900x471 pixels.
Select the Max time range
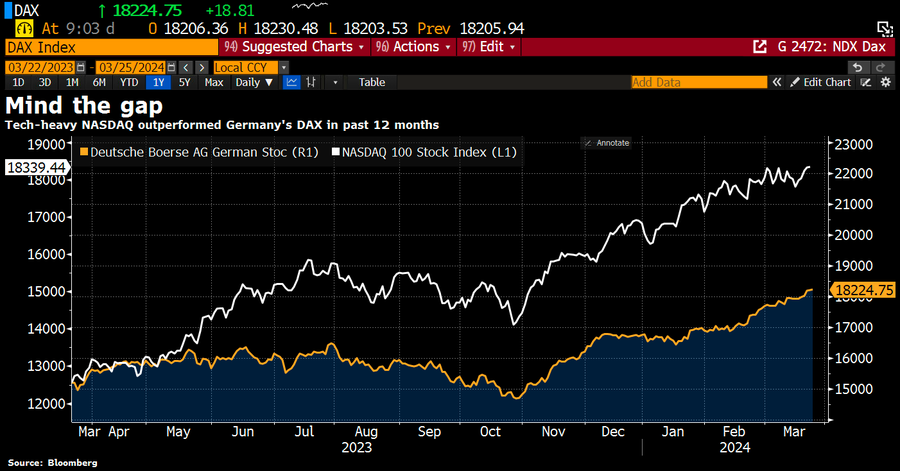coord(214,83)
